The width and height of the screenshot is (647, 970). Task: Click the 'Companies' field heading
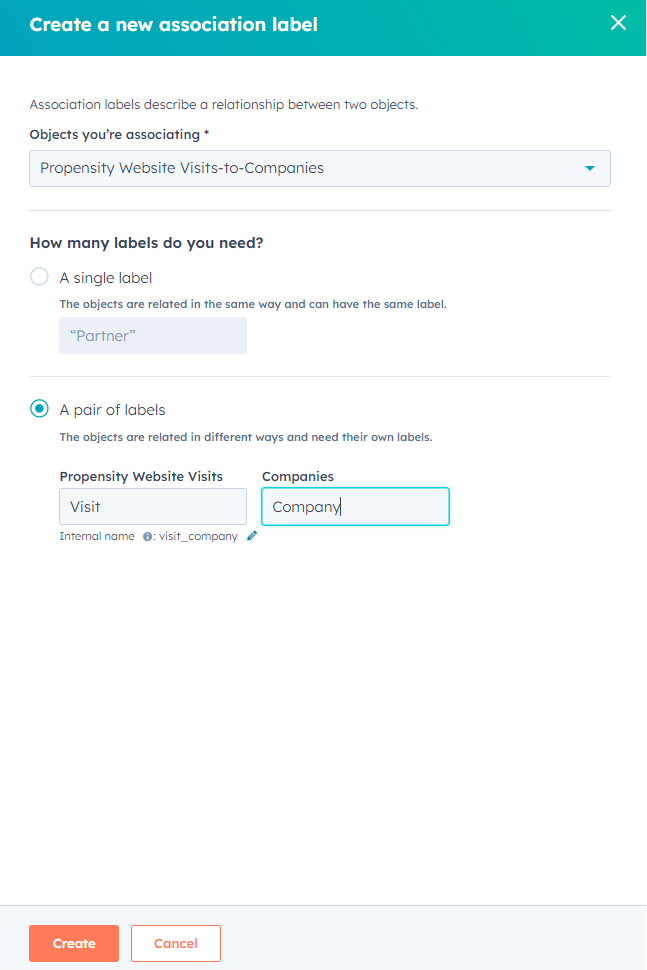click(x=298, y=476)
